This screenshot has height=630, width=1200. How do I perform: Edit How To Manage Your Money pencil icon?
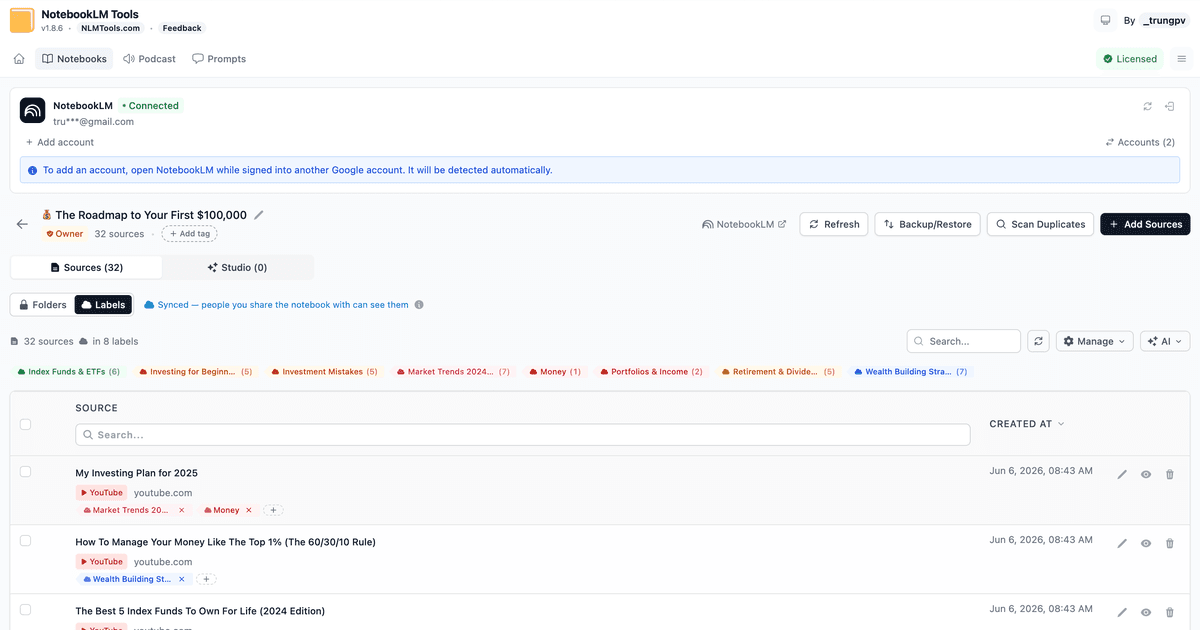1122,544
